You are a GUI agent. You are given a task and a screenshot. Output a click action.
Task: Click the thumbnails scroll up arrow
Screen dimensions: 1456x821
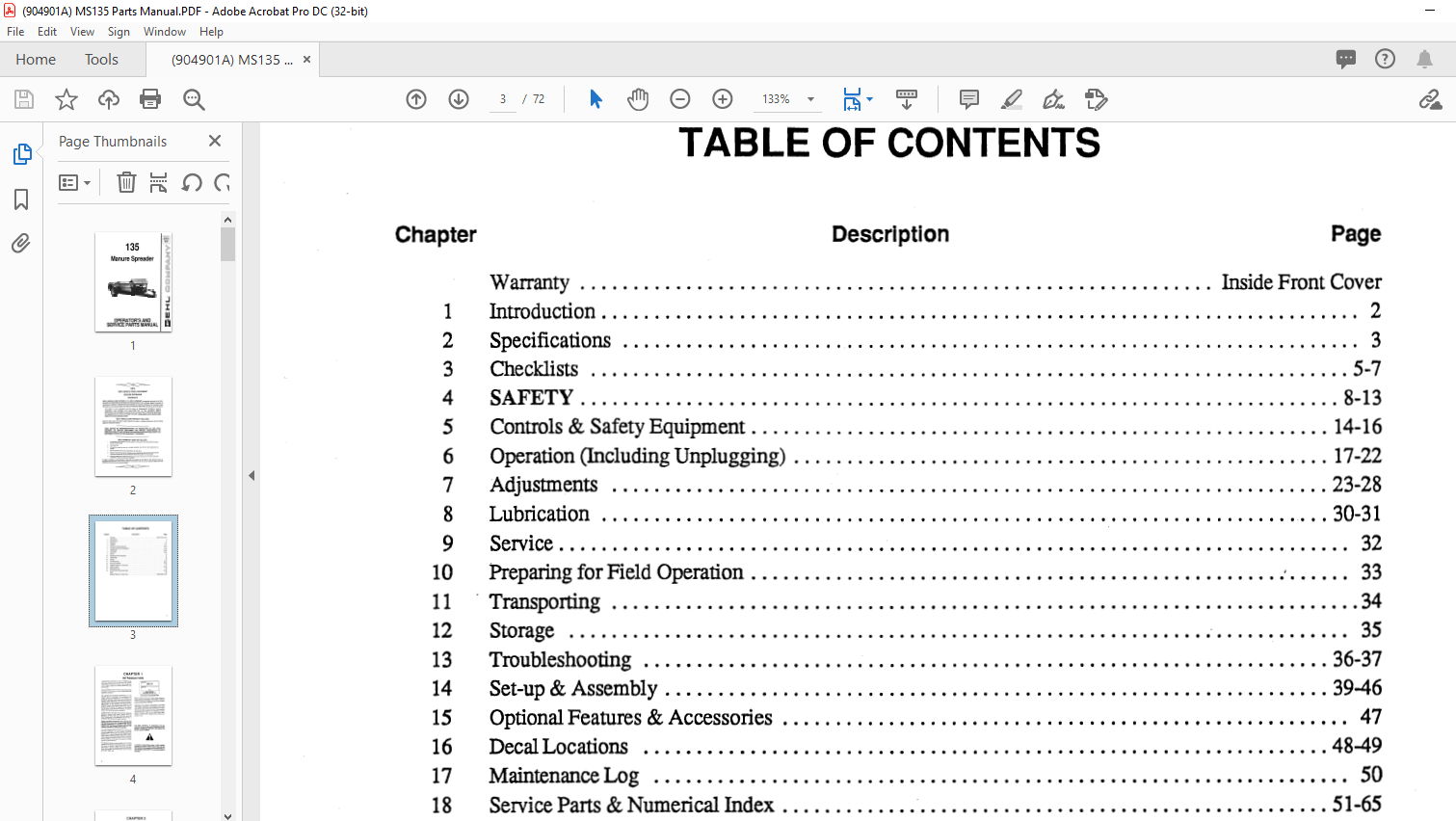coord(227,220)
